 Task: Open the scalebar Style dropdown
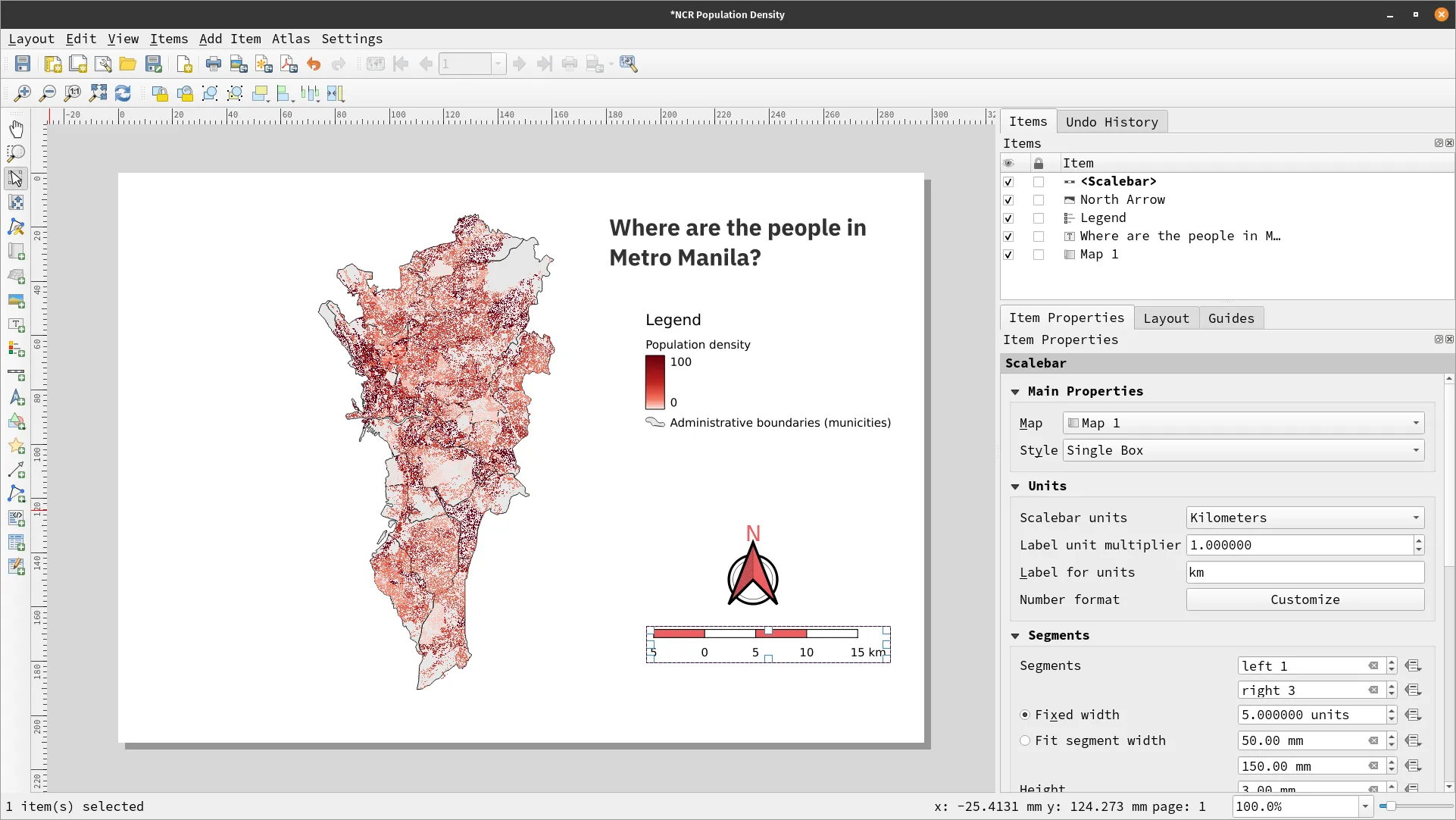coord(1243,450)
